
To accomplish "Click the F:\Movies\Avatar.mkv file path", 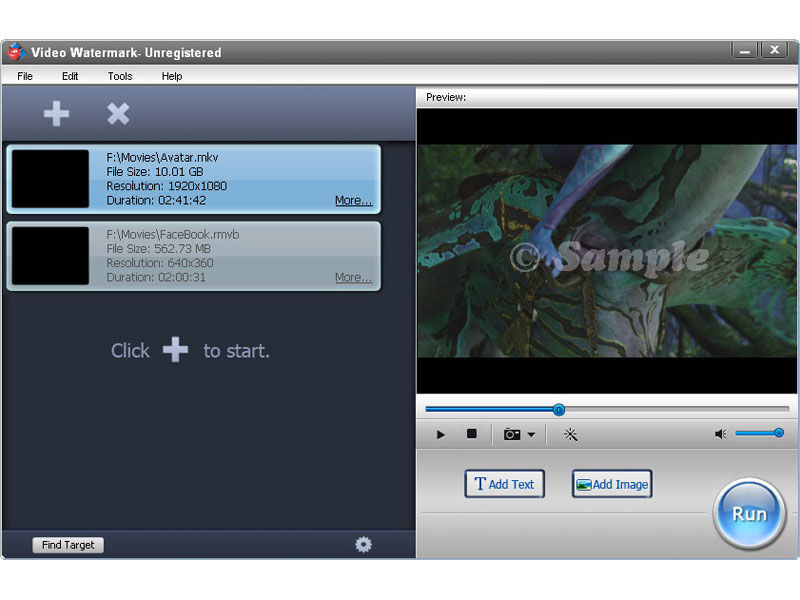I will (x=162, y=157).
